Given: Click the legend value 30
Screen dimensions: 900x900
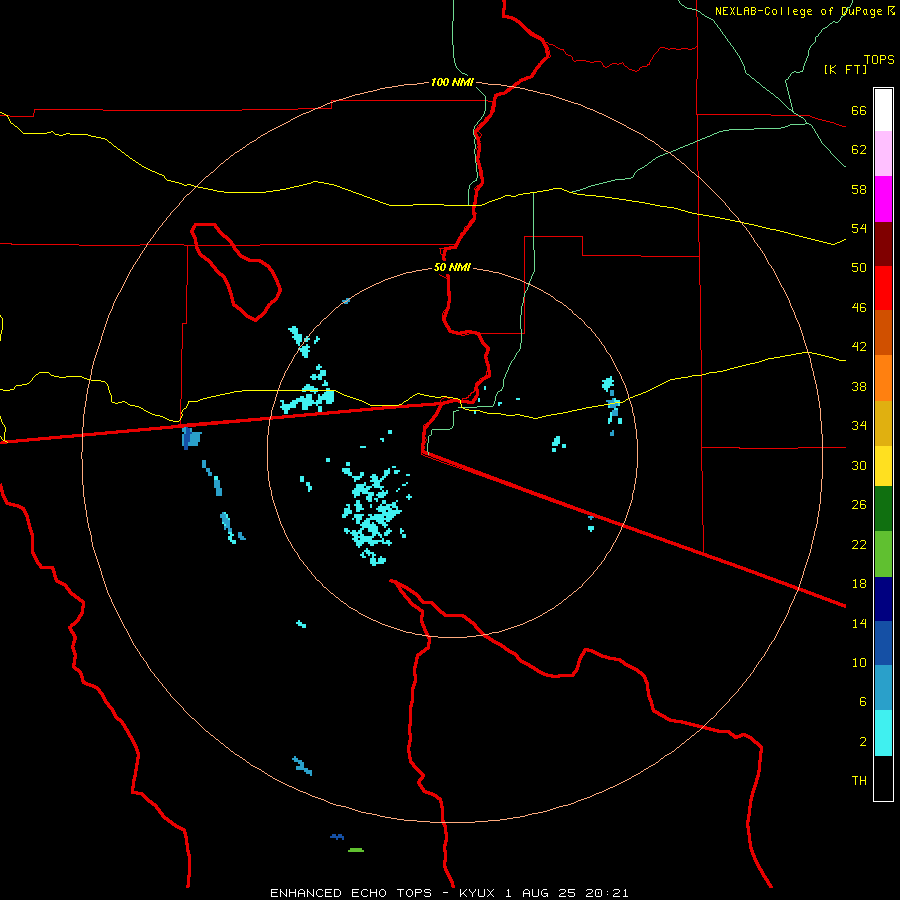Looking at the screenshot, I should [859, 465].
